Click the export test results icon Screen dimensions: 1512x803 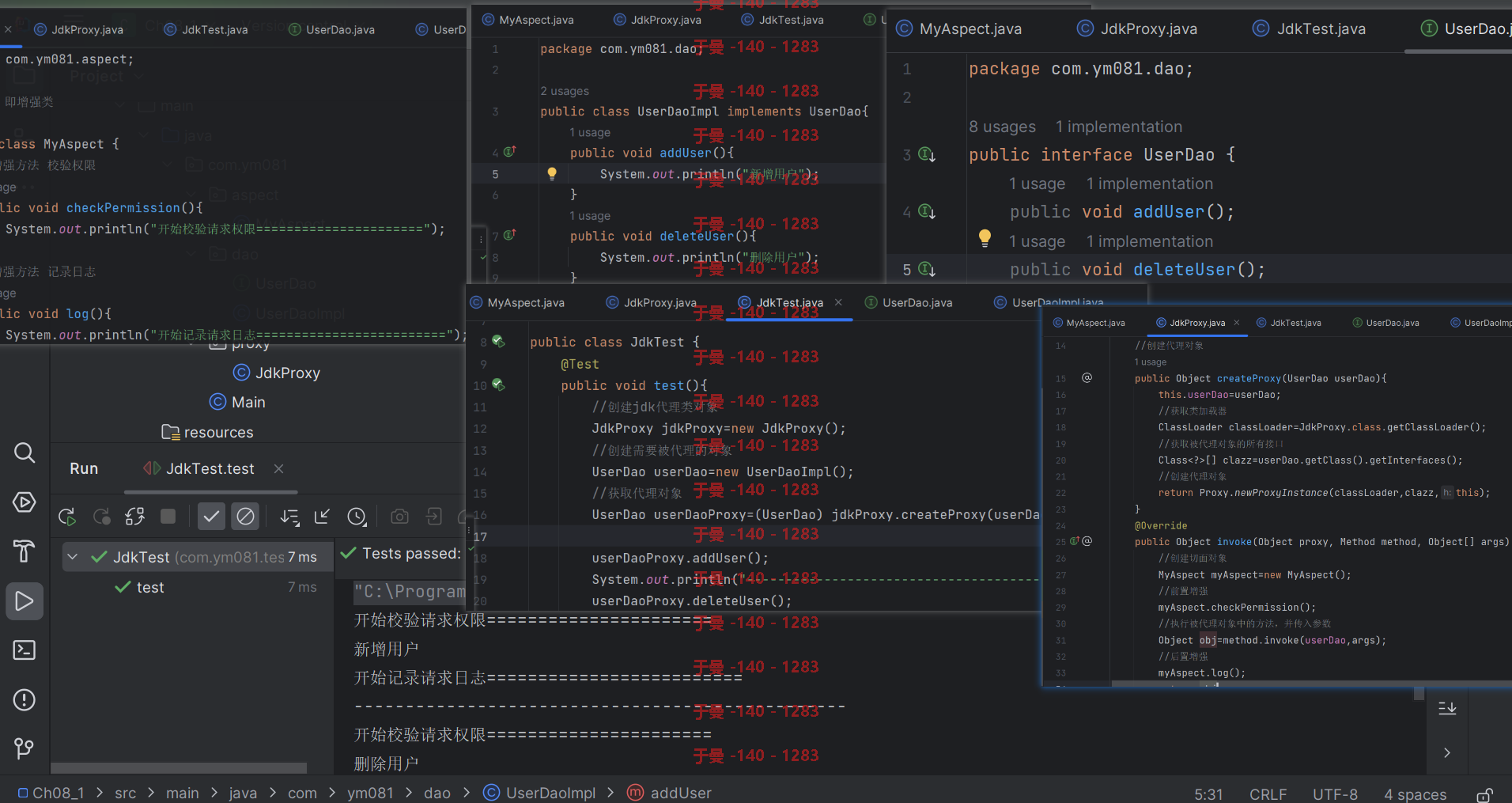[433, 517]
